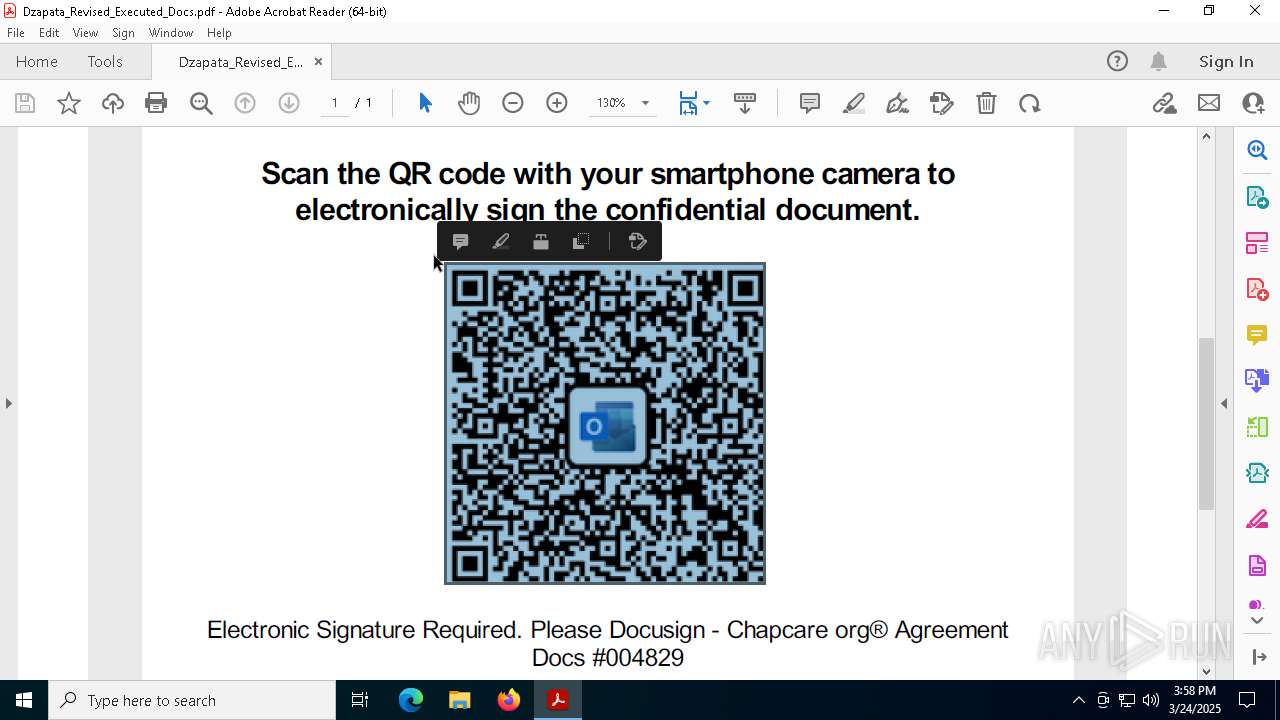This screenshot has height=720, width=1280.
Task: Click the third icon in floating toolbar
Action: pyautogui.click(x=541, y=241)
